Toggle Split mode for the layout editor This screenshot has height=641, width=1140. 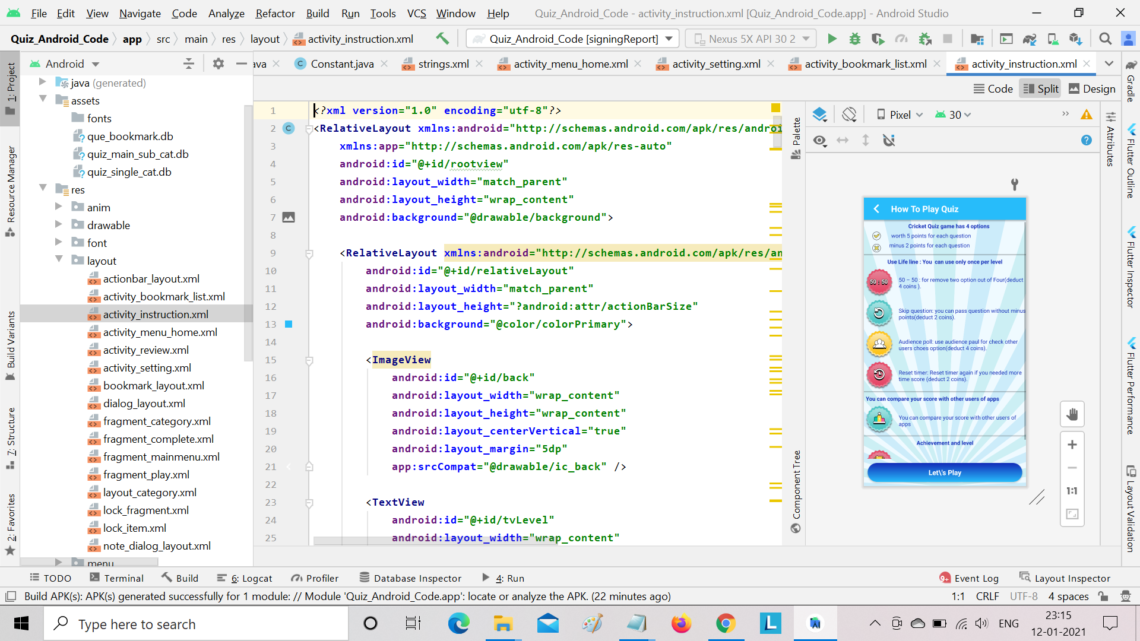click(x=1040, y=88)
